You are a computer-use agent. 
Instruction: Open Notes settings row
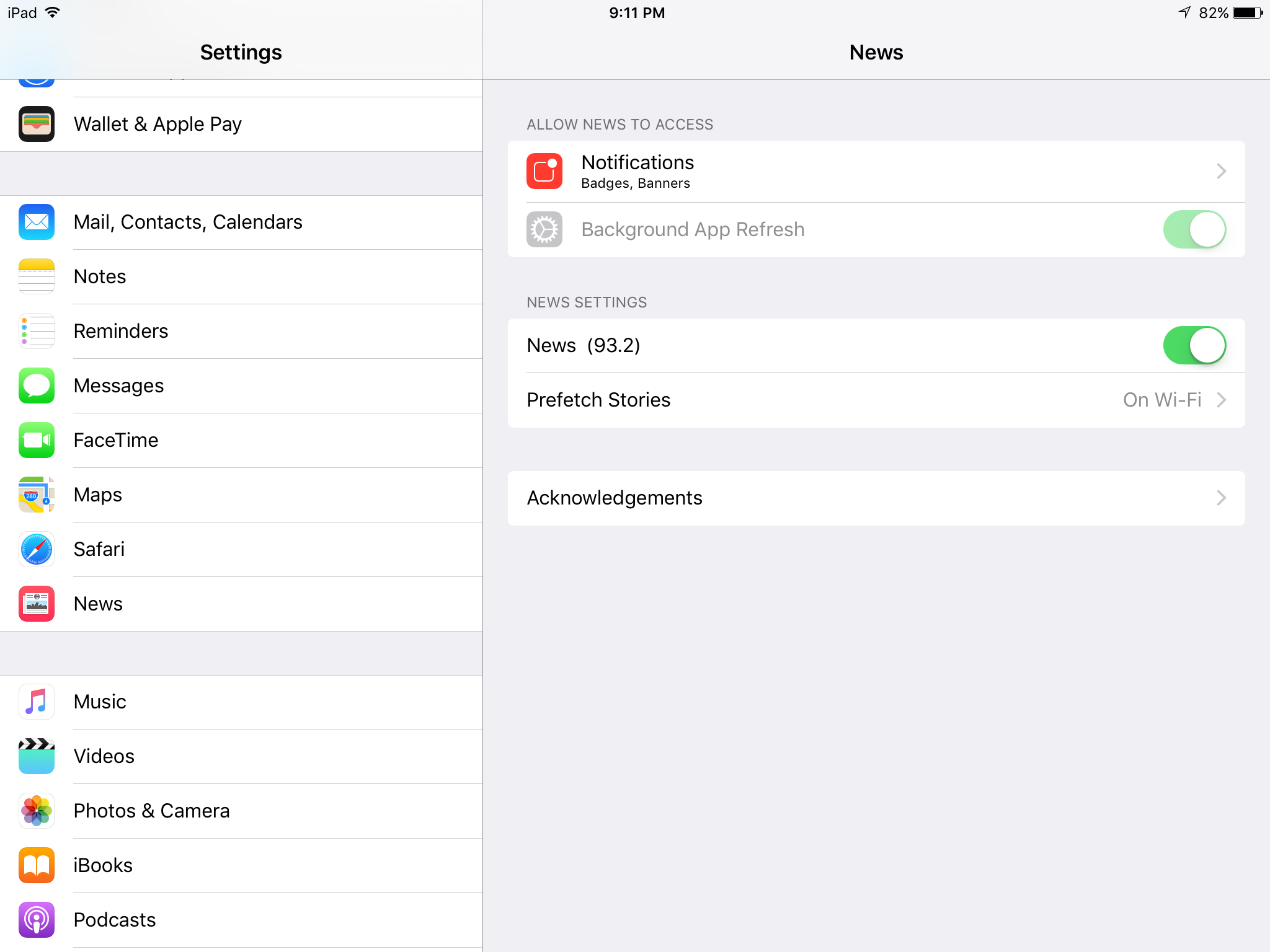pos(241,276)
